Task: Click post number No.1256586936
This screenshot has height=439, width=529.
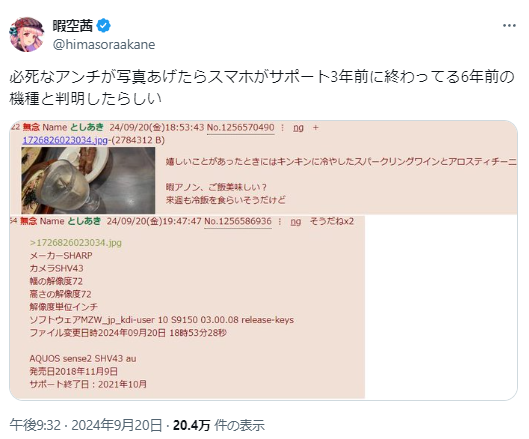Action: [x=238, y=221]
